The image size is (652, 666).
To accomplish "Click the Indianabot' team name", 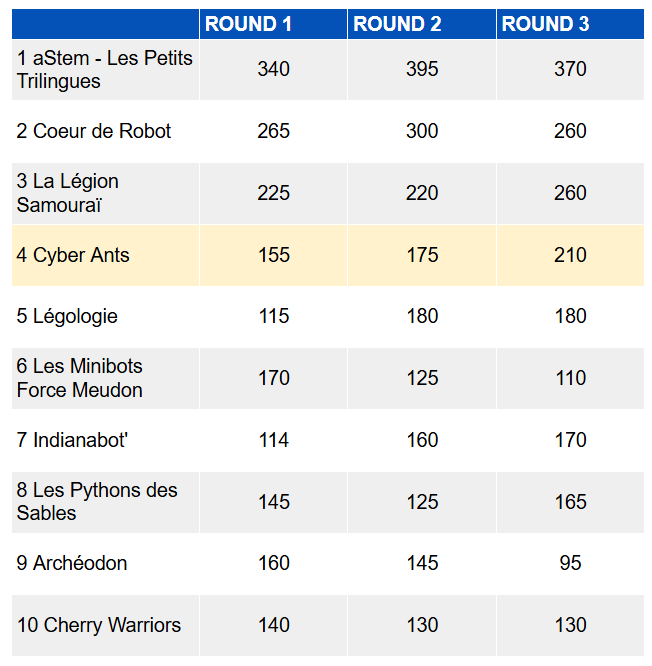I will [x=72, y=440].
